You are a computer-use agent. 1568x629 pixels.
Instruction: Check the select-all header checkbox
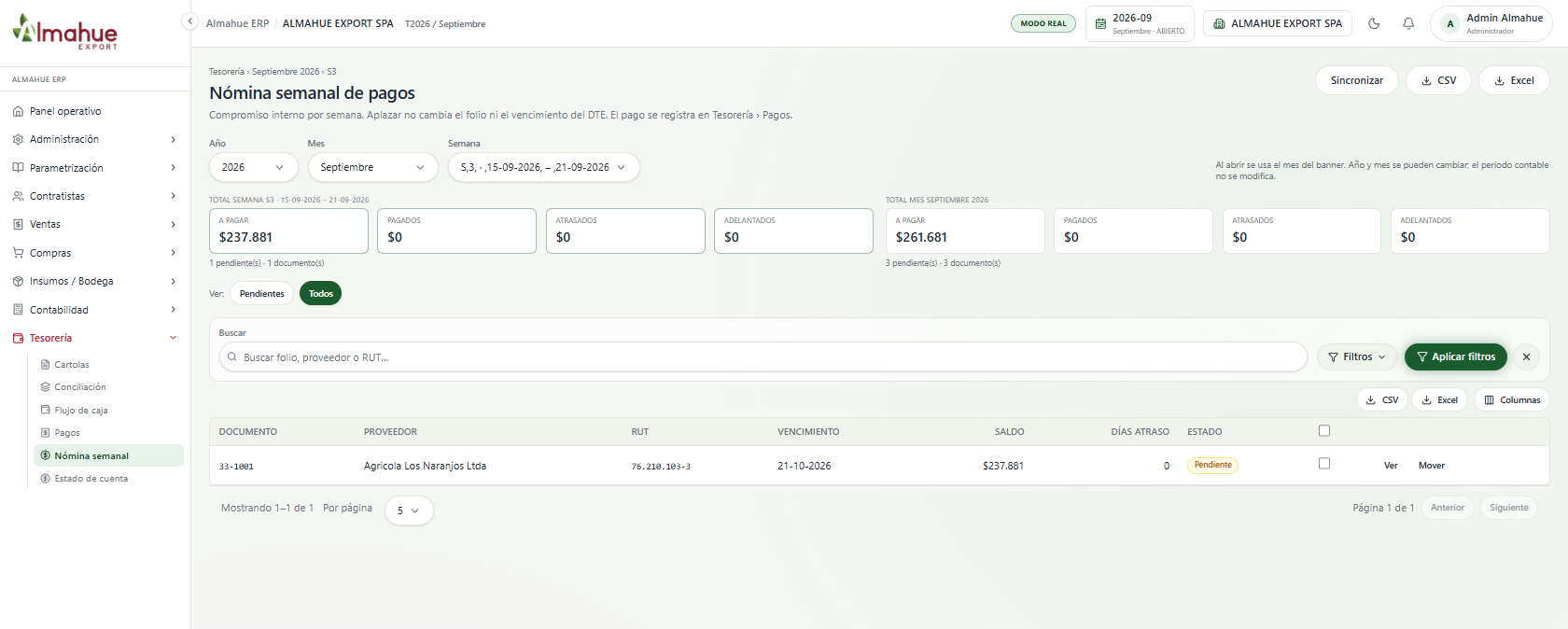point(1324,431)
